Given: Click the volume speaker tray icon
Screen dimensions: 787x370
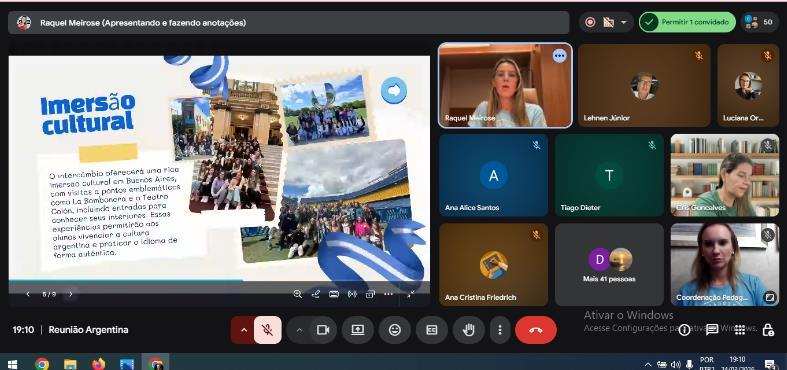Looking at the screenshot, I should [x=675, y=364].
